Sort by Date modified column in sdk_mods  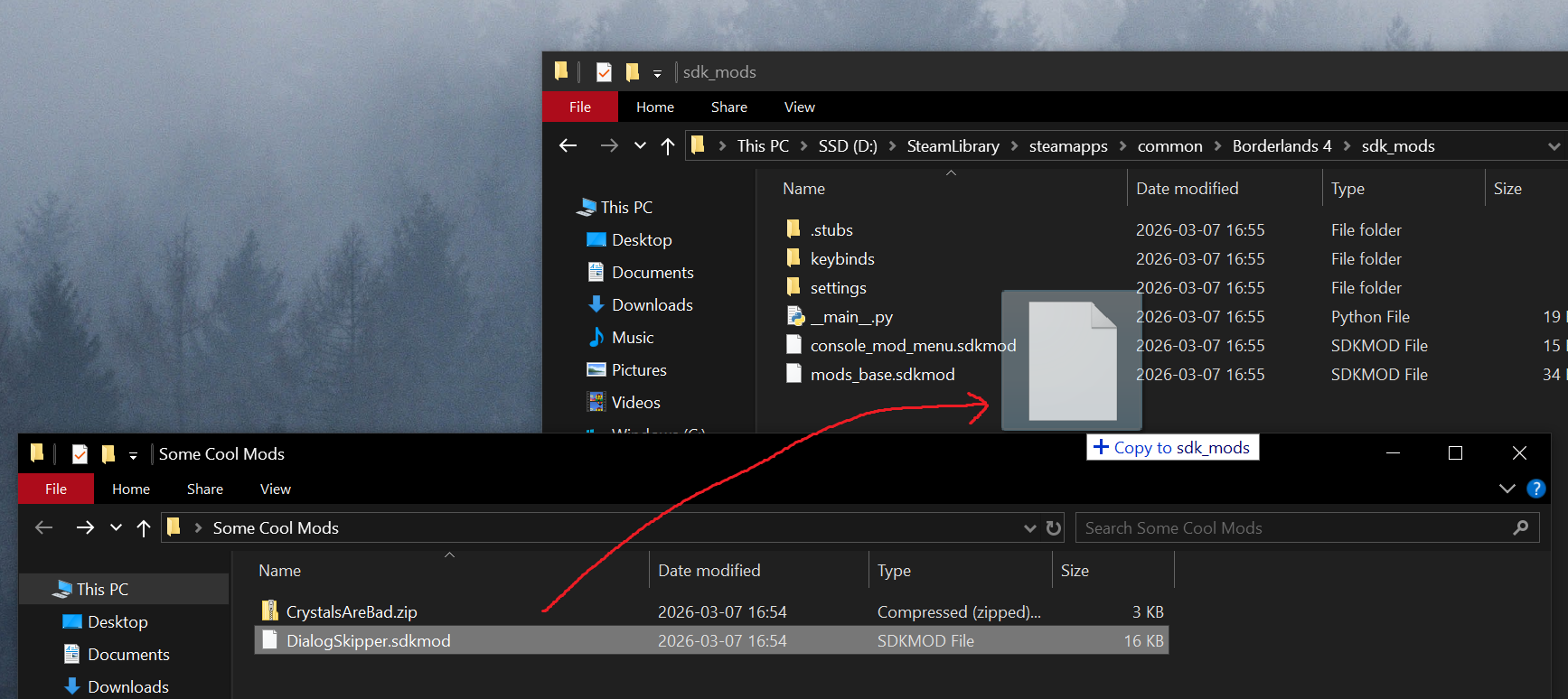1187,189
